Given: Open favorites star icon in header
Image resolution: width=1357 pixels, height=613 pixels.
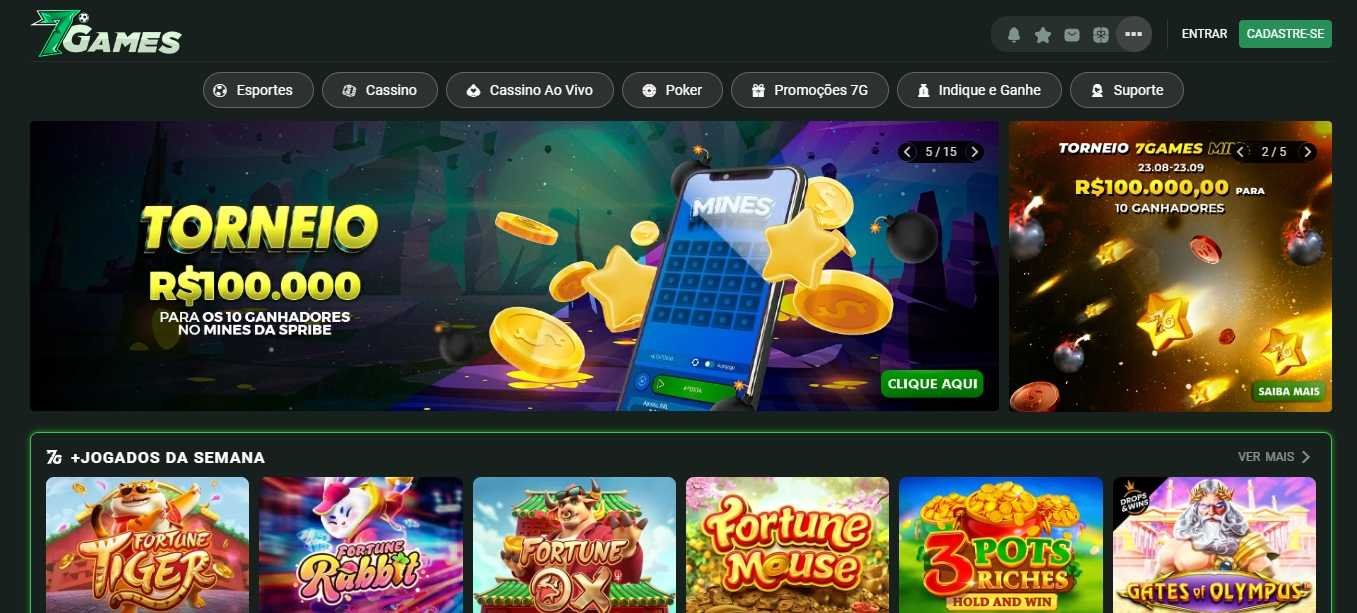Looking at the screenshot, I should tap(1043, 35).
